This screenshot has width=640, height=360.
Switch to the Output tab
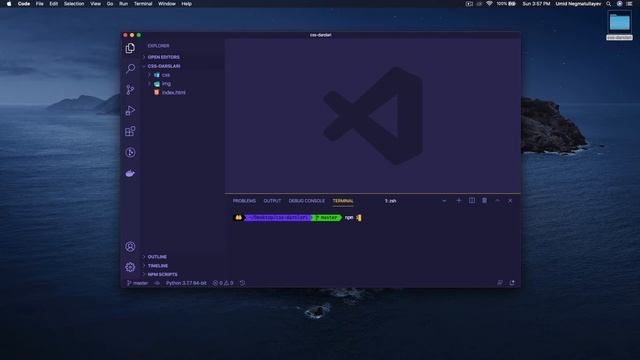pos(272,201)
